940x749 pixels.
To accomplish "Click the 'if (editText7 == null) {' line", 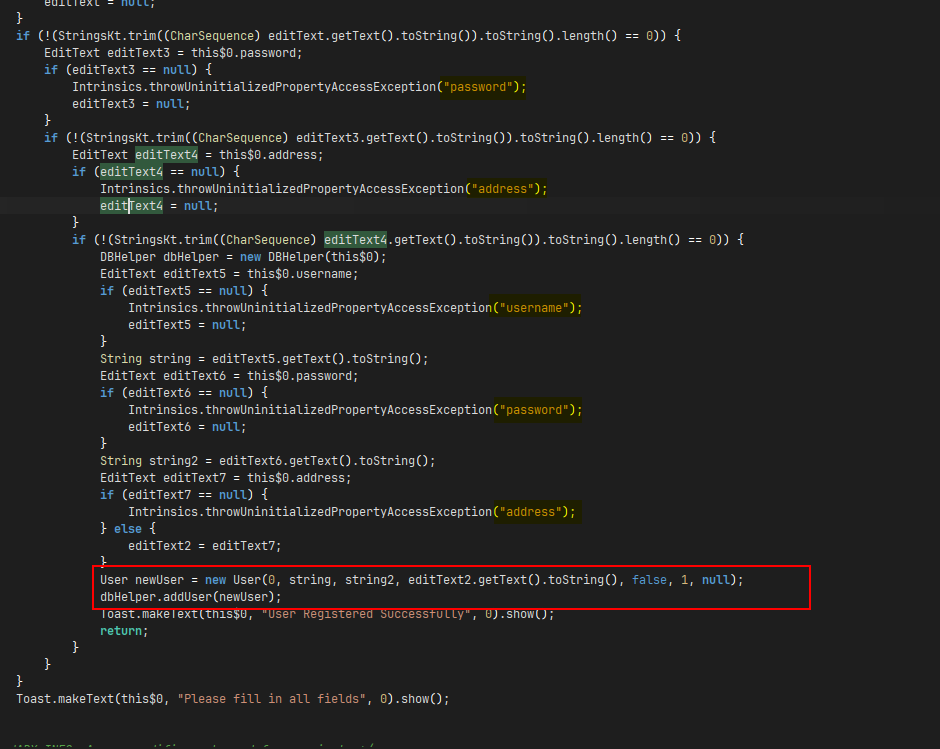I will coord(184,495).
